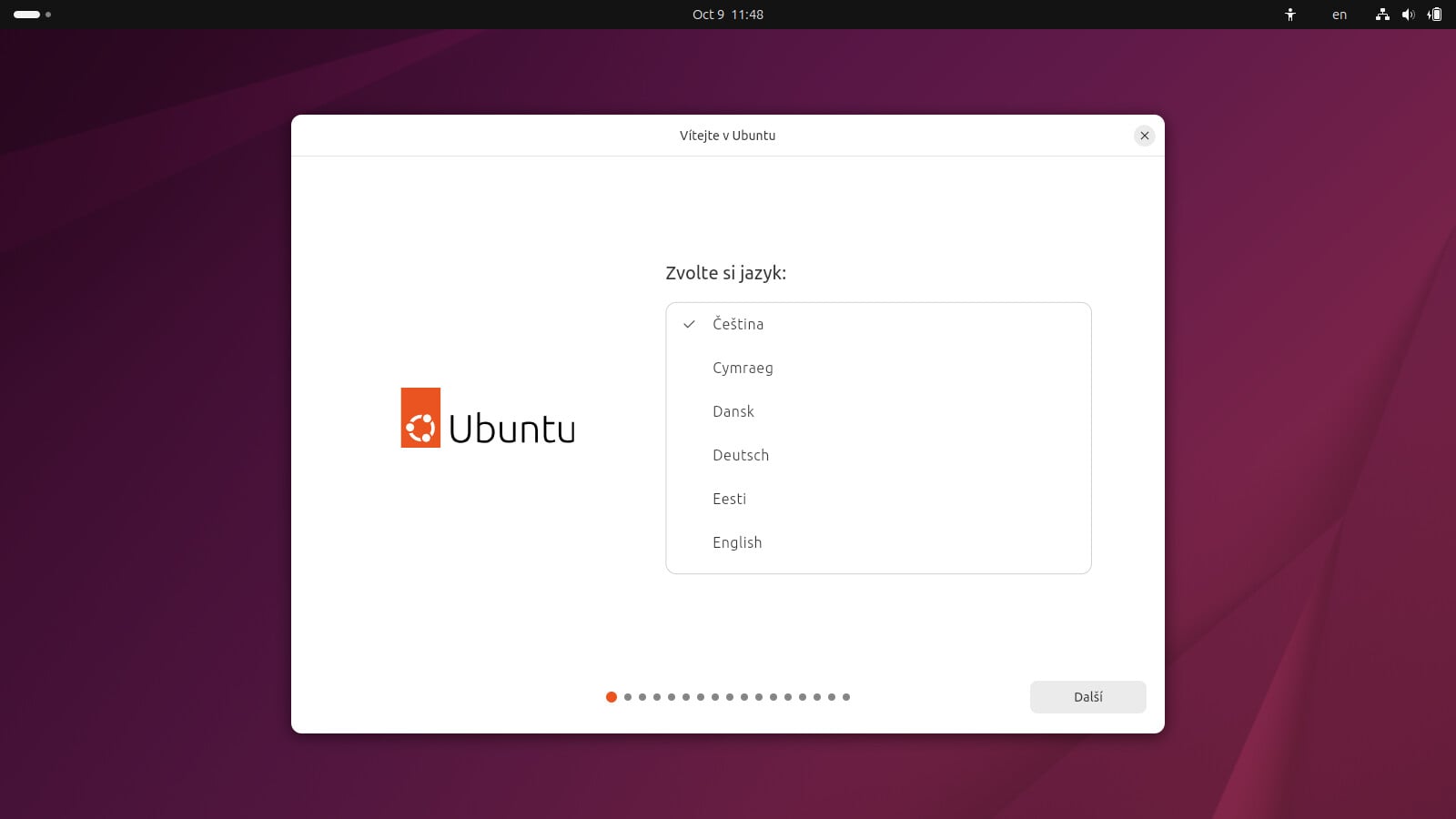
Task: Click the battery status icon
Action: click(x=1435, y=15)
